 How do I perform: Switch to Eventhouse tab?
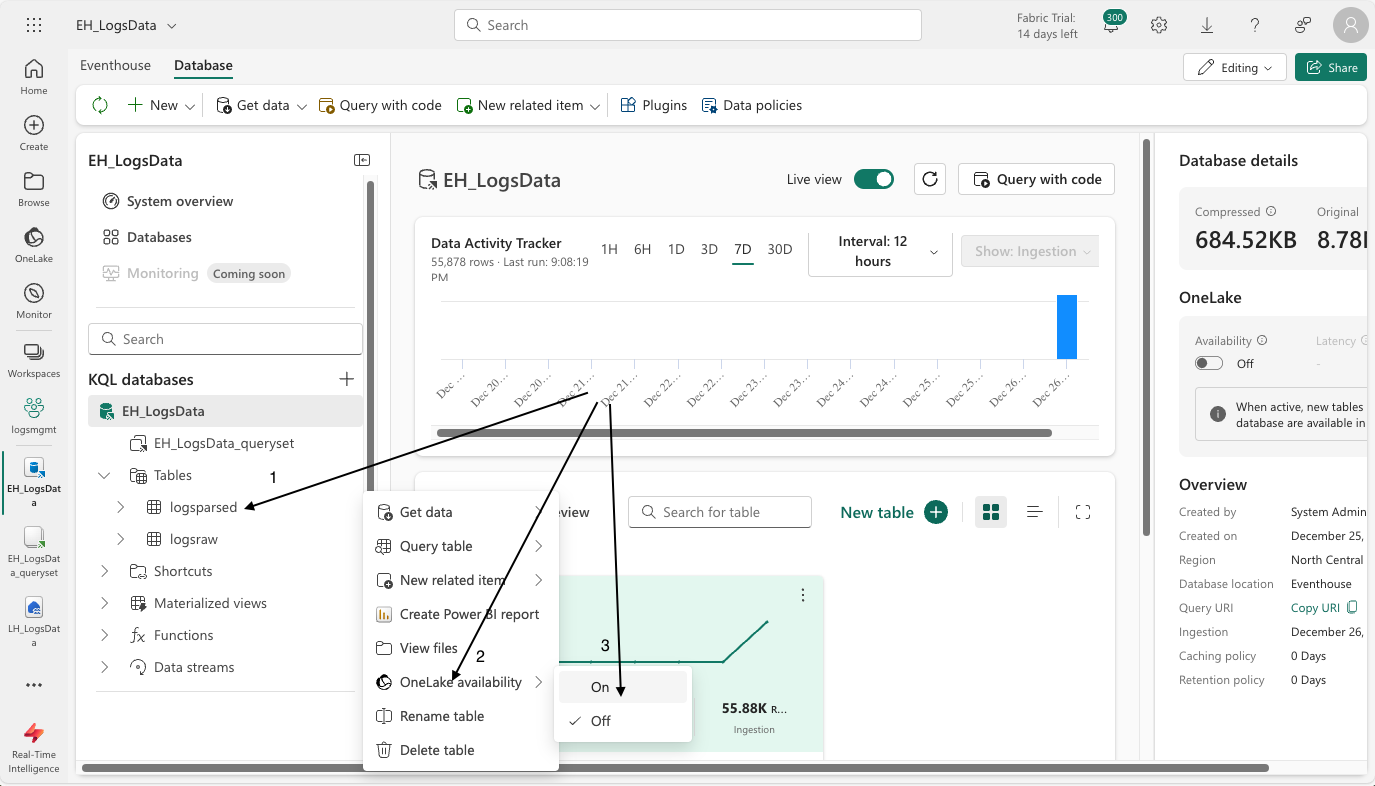click(115, 65)
